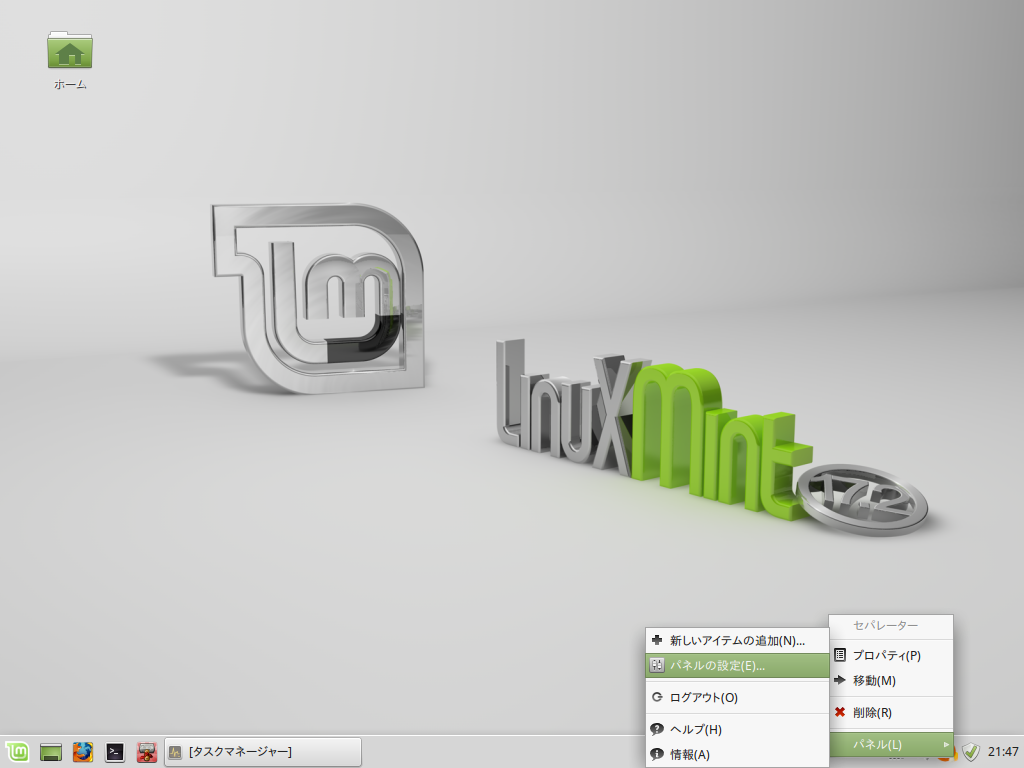Click the red file manager launcher icon
Viewport: 1024px width, 768px height.
tap(146, 751)
